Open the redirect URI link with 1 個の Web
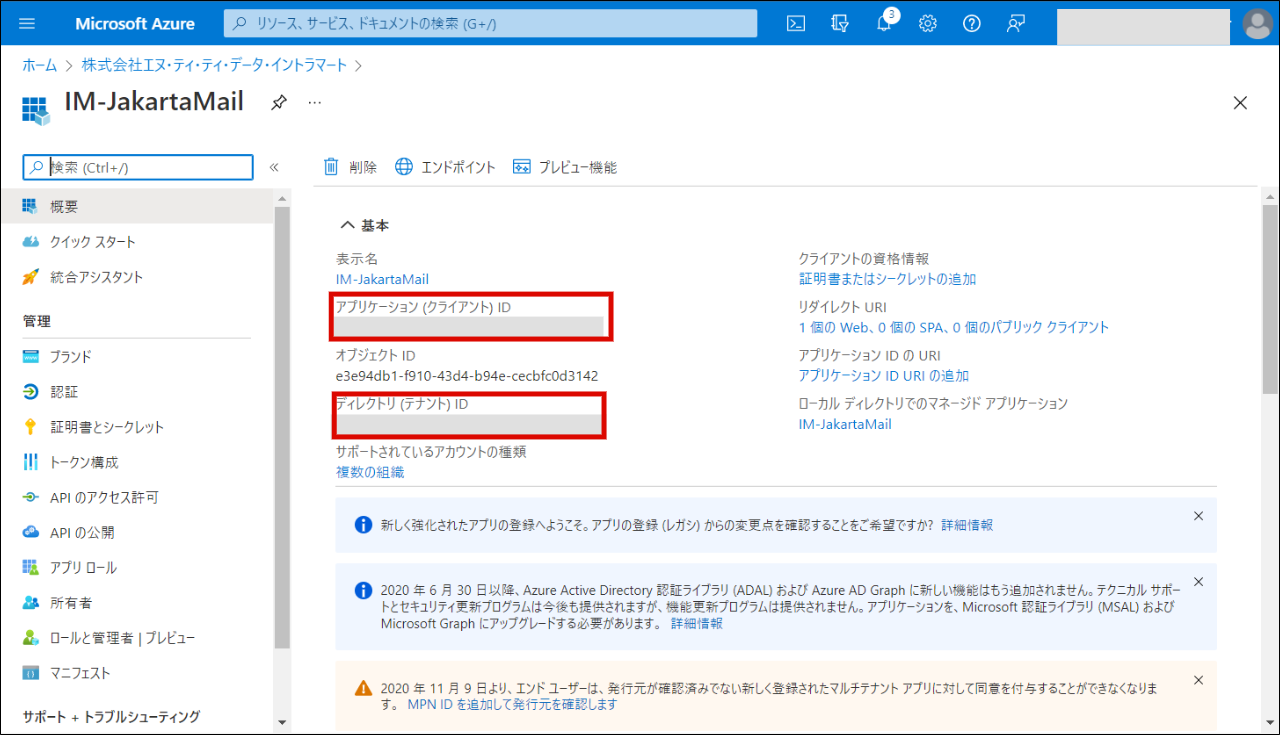 point(954,327)
